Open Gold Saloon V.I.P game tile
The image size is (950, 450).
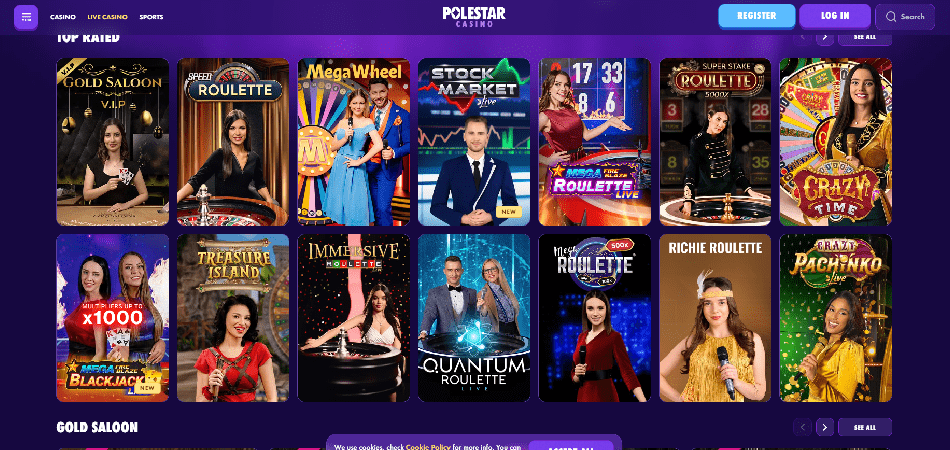click(x=113, y=142)
